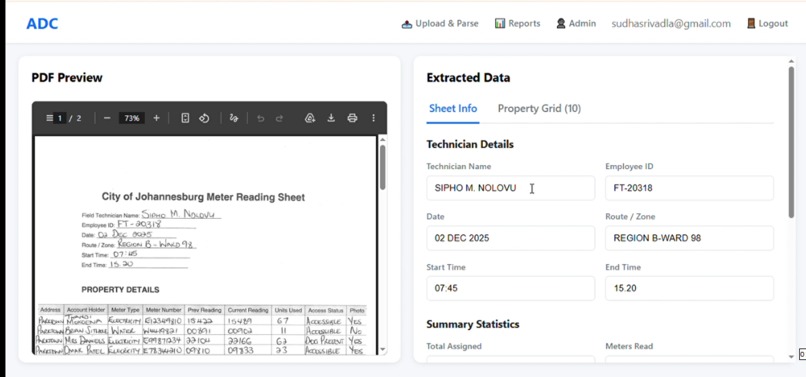Click the 'PDF Preview' heading

67,78
